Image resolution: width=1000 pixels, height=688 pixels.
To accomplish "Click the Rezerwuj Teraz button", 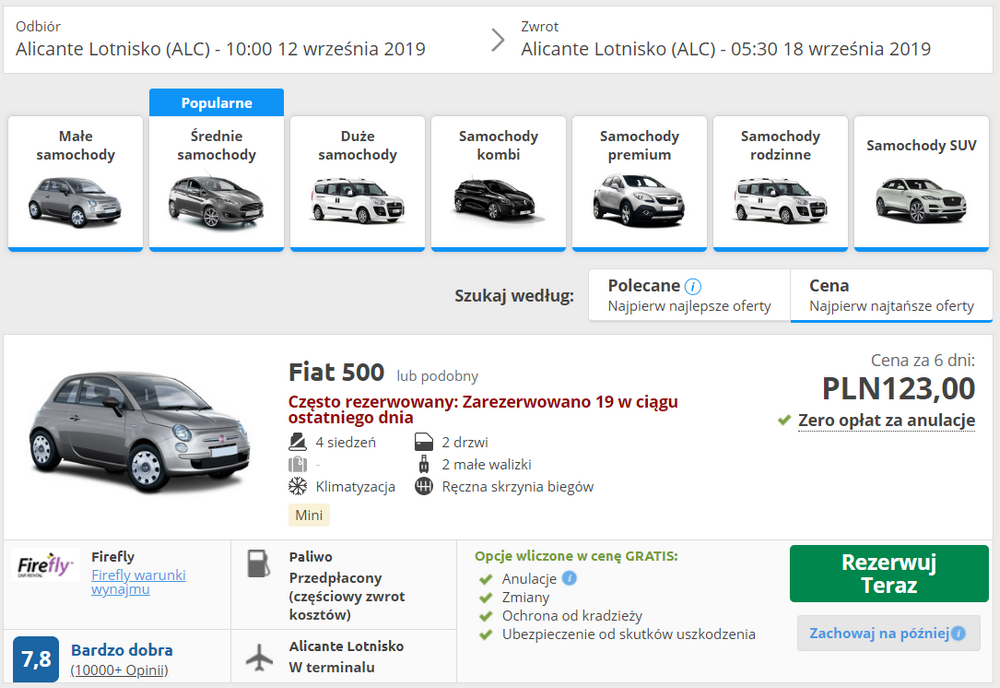I will click(889, 573).
